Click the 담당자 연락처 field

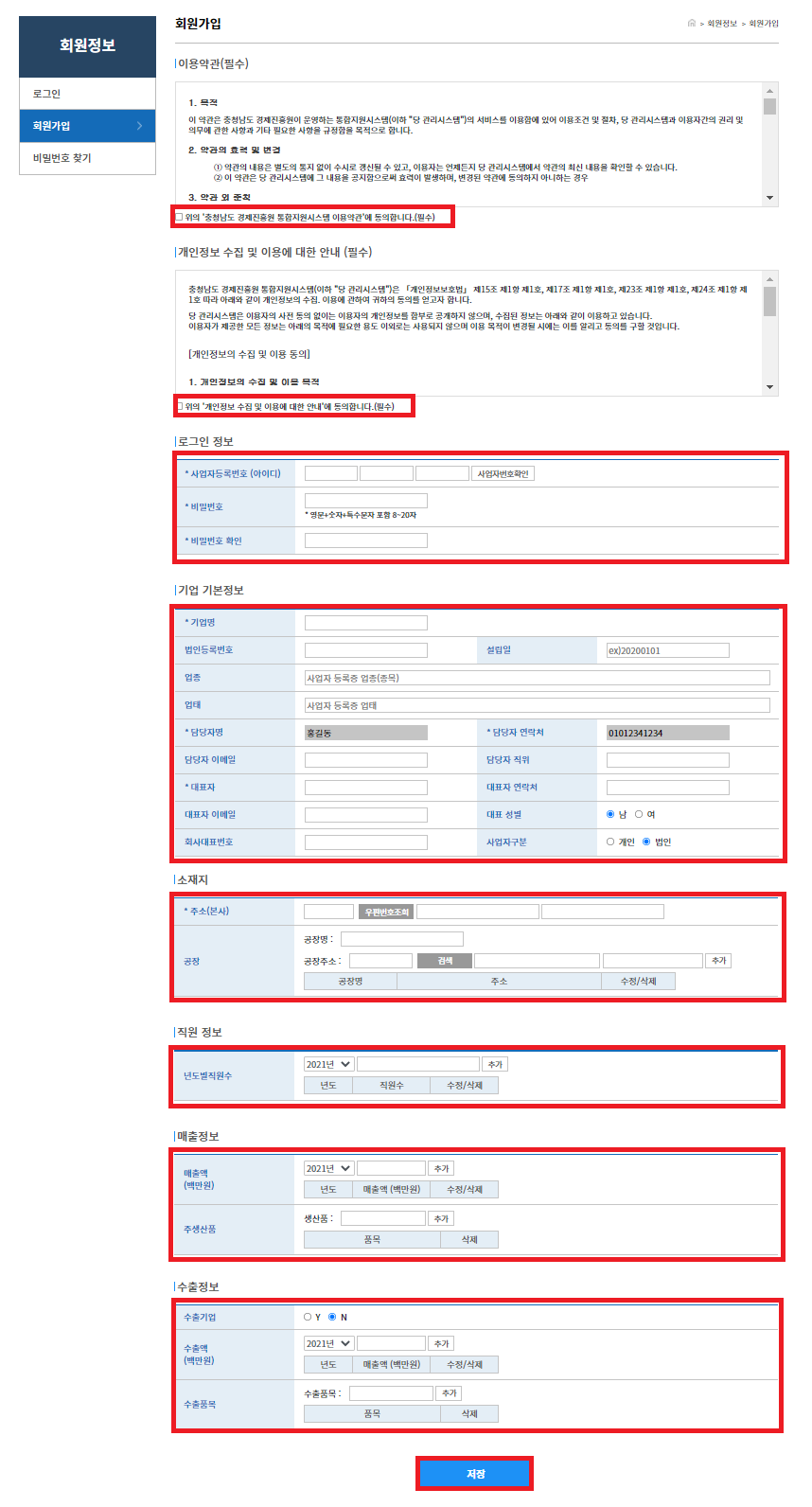point(668,733)
